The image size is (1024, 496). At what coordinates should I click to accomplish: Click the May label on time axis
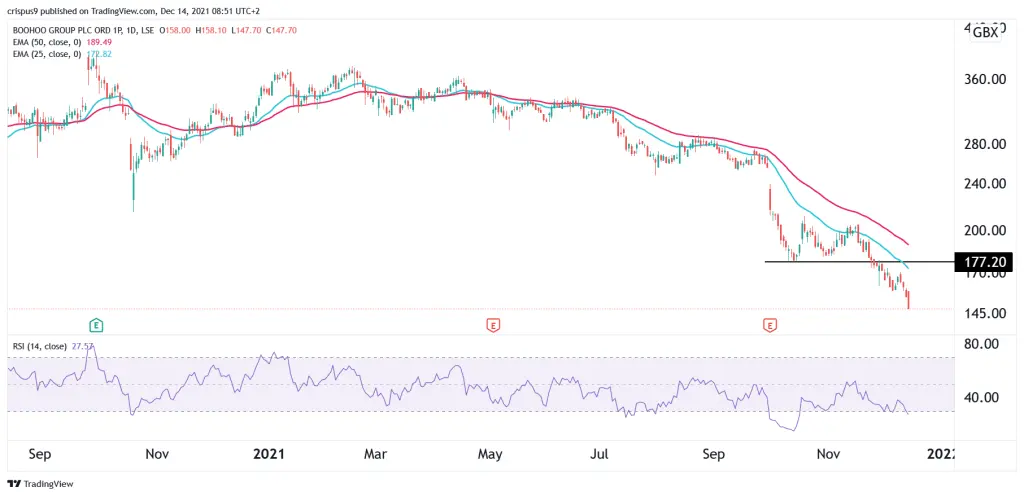pos(490,454)
